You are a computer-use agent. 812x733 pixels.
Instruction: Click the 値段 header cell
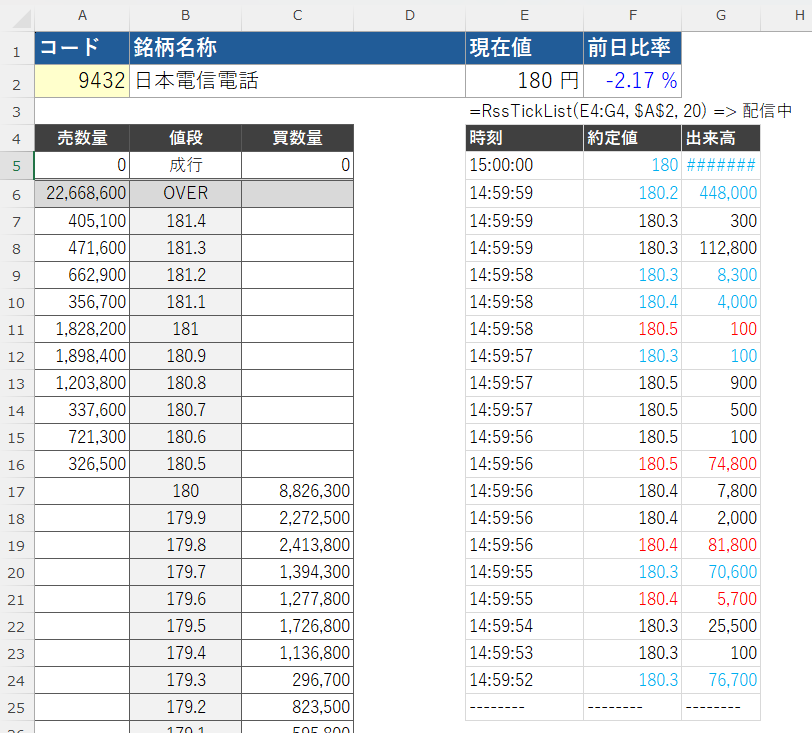point(185,138)
